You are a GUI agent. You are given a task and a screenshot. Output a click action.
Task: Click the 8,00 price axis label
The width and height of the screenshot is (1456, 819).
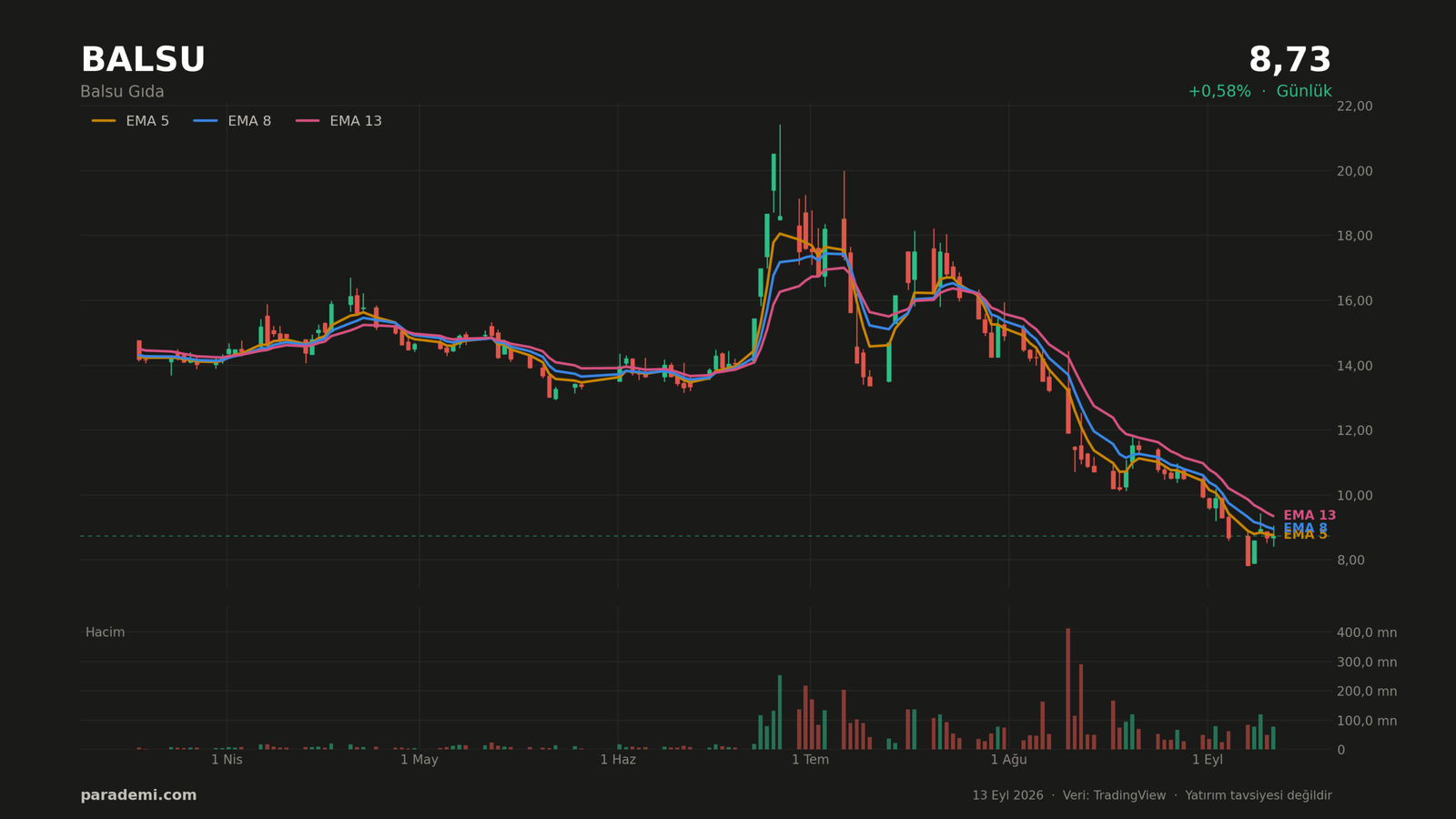[1350, 561]
